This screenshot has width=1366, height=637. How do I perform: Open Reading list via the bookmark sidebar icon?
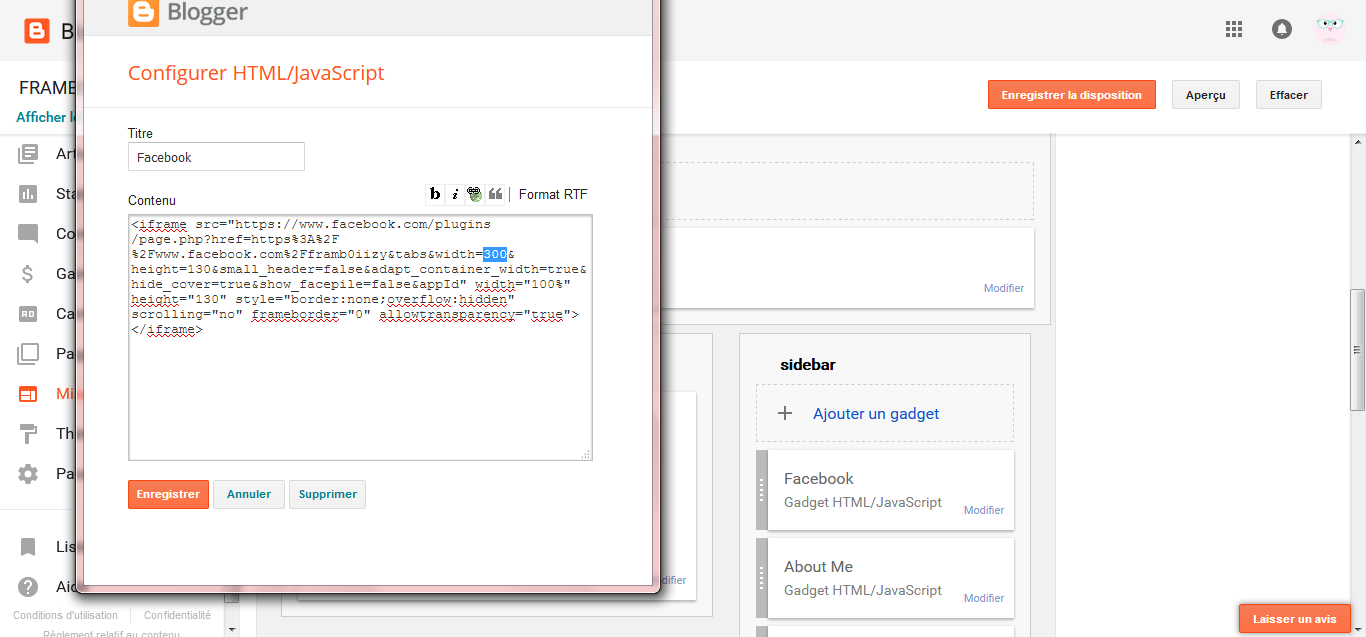28,547
